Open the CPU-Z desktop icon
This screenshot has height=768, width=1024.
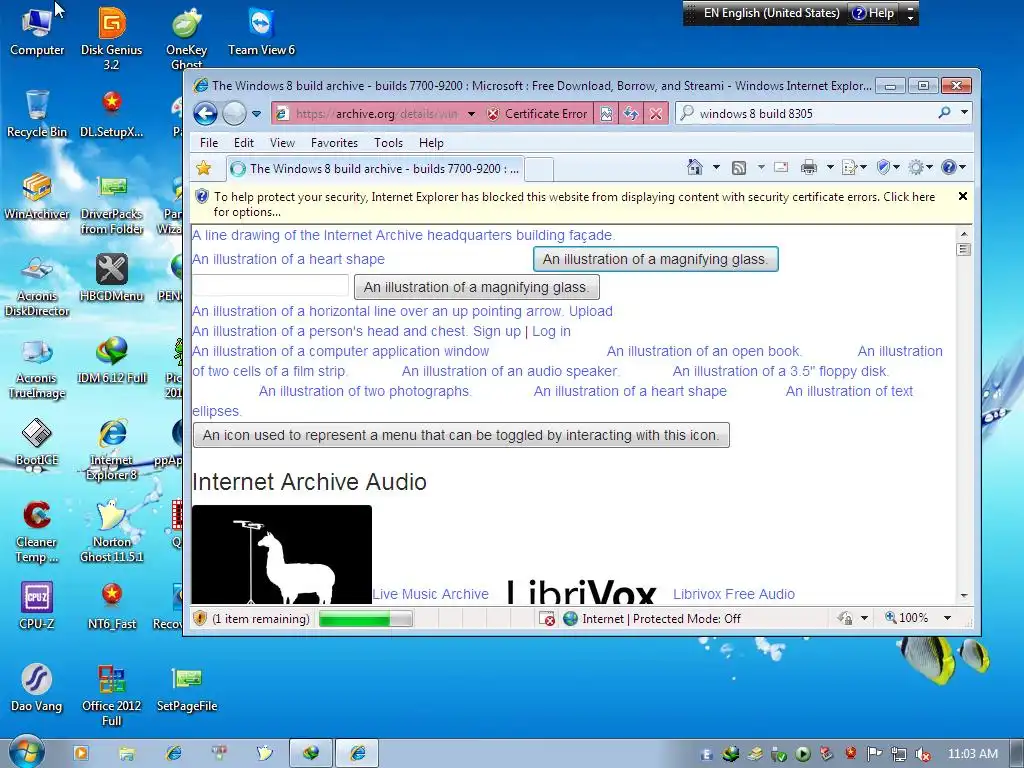click(37, 605)
